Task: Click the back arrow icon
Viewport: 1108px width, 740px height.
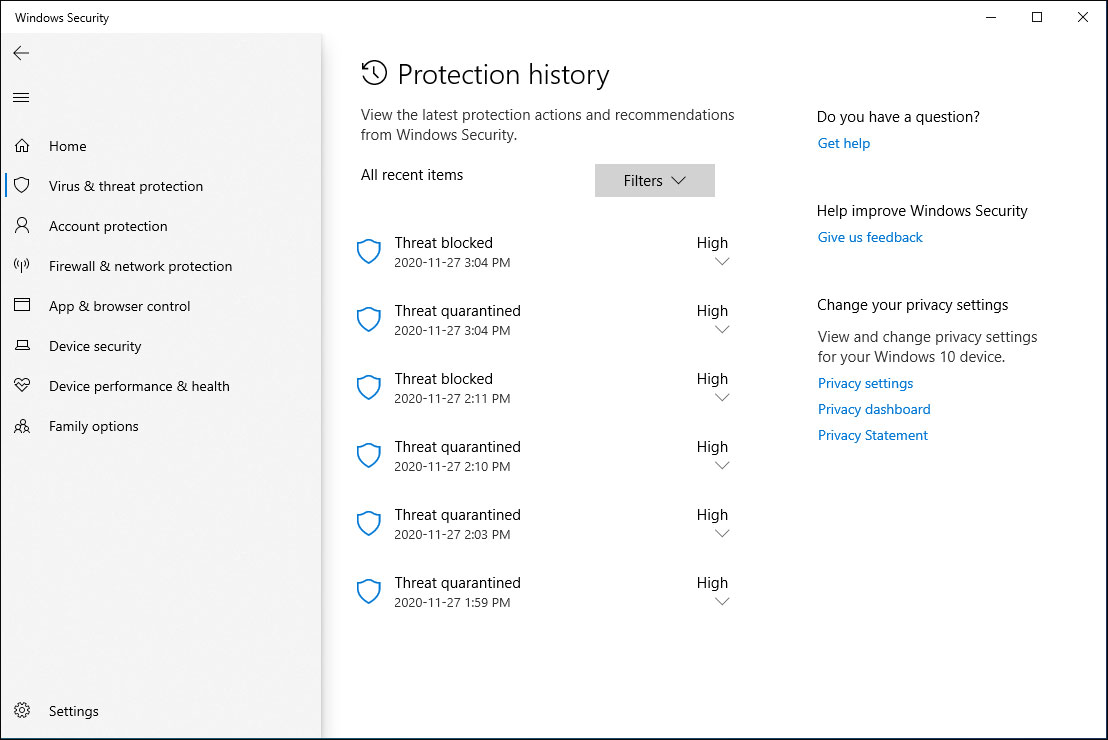Action: (21, 53)
